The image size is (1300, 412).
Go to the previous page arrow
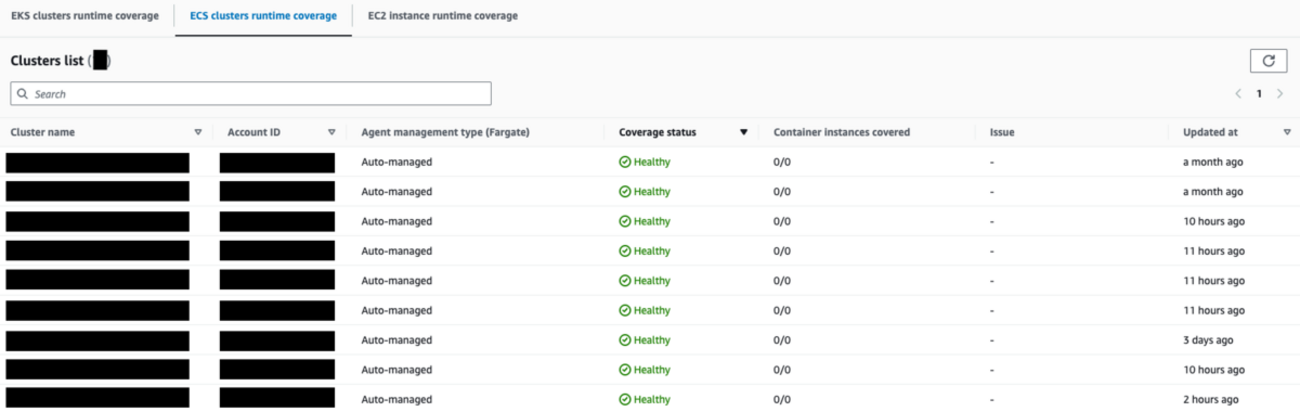(x=1238, y=94)
